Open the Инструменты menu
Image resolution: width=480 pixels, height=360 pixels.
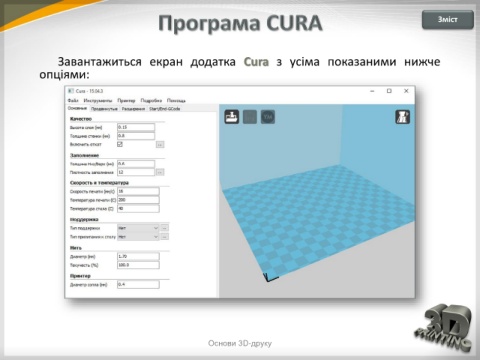coord(98,100)
